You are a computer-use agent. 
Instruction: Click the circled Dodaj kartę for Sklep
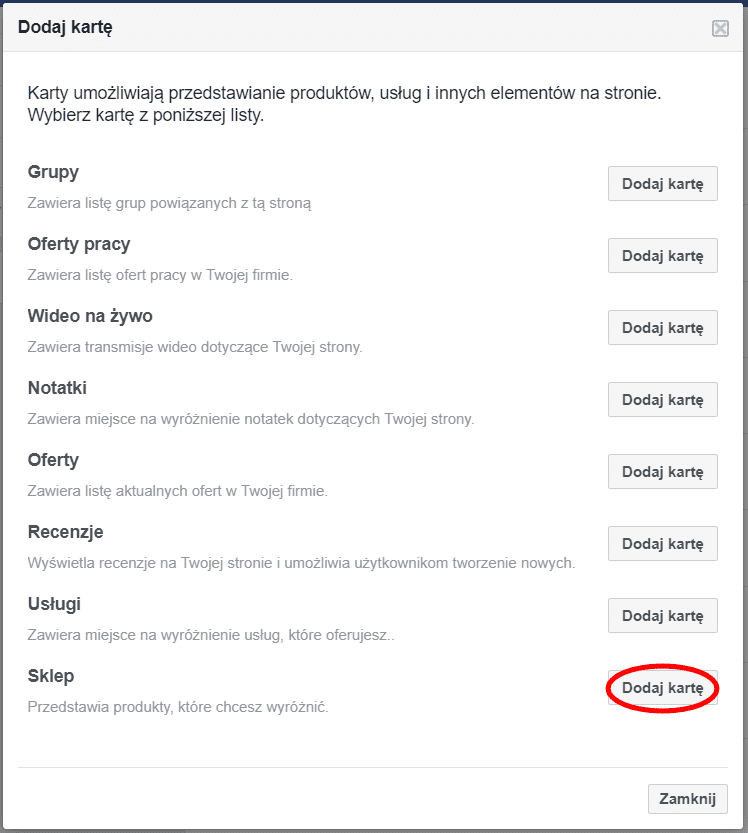click(662, 688)
